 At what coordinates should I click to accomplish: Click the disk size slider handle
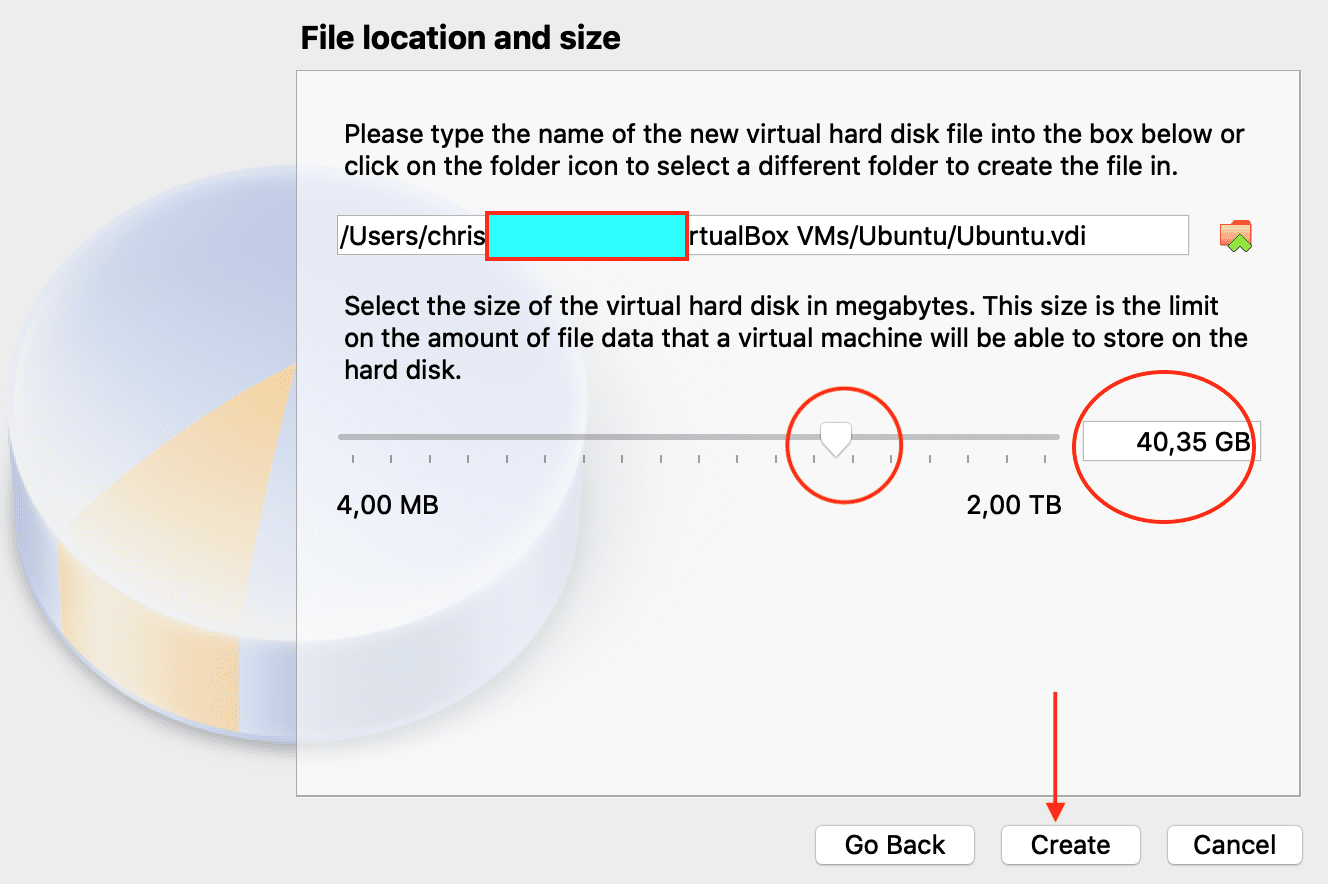835,437
